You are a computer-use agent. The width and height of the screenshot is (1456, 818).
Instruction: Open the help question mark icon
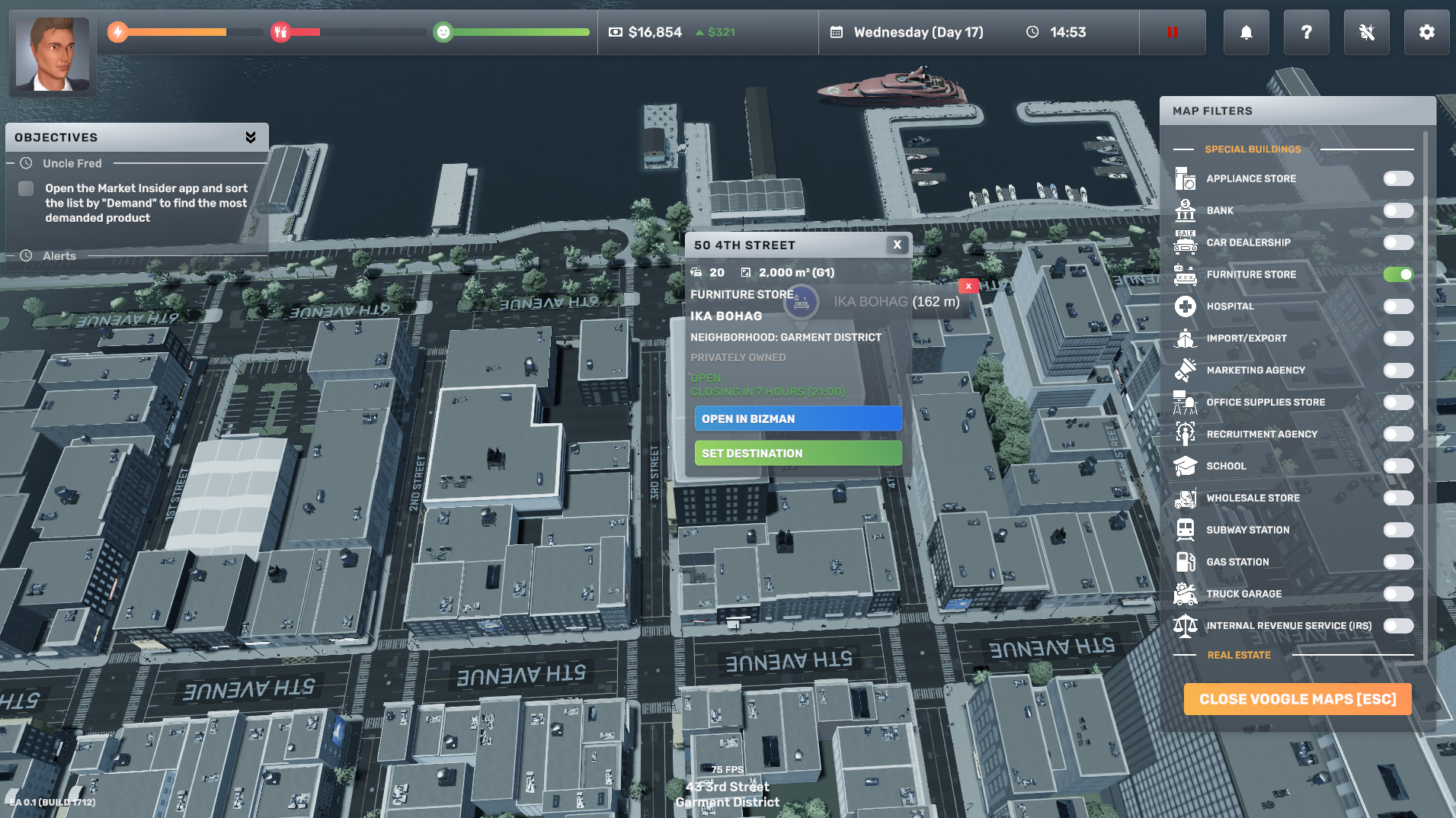click(x=1306, y=32)
